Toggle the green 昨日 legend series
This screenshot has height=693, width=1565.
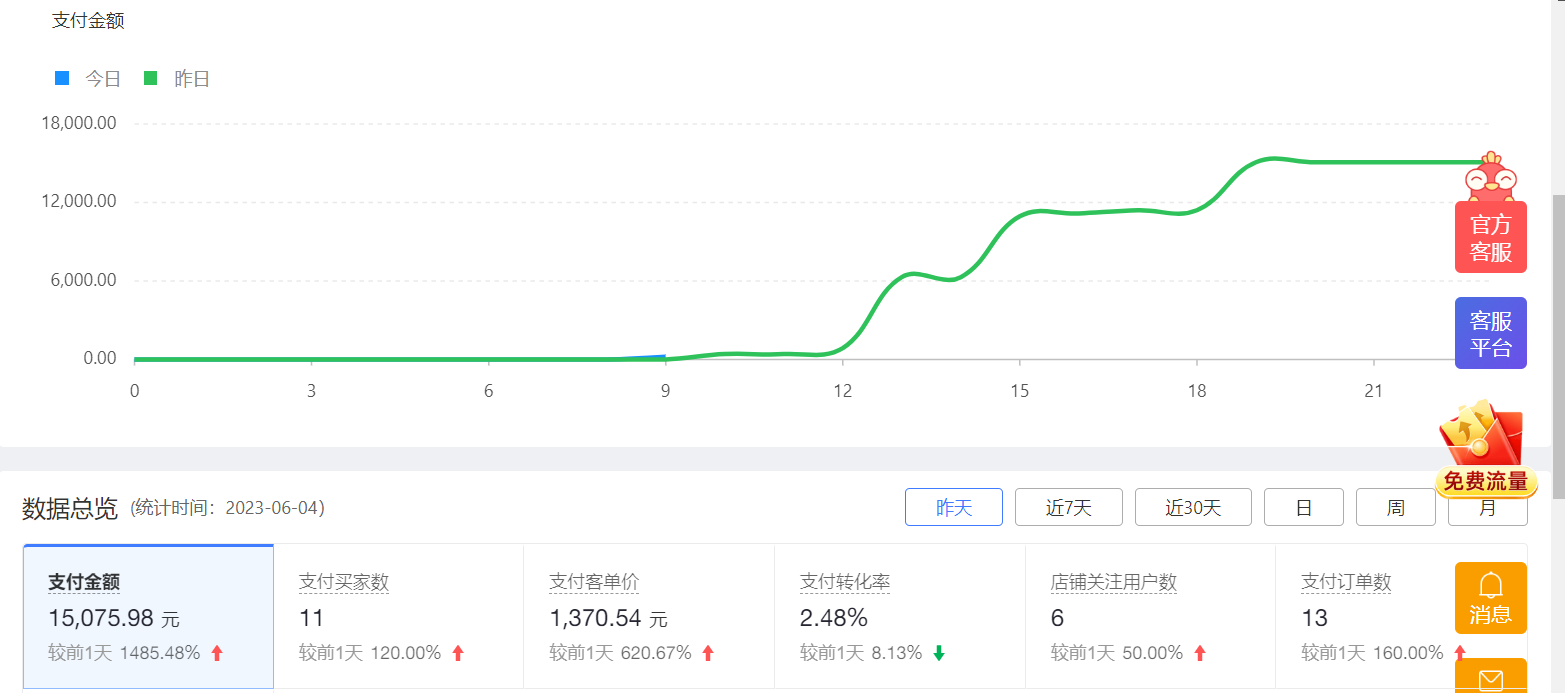[177, 79]
